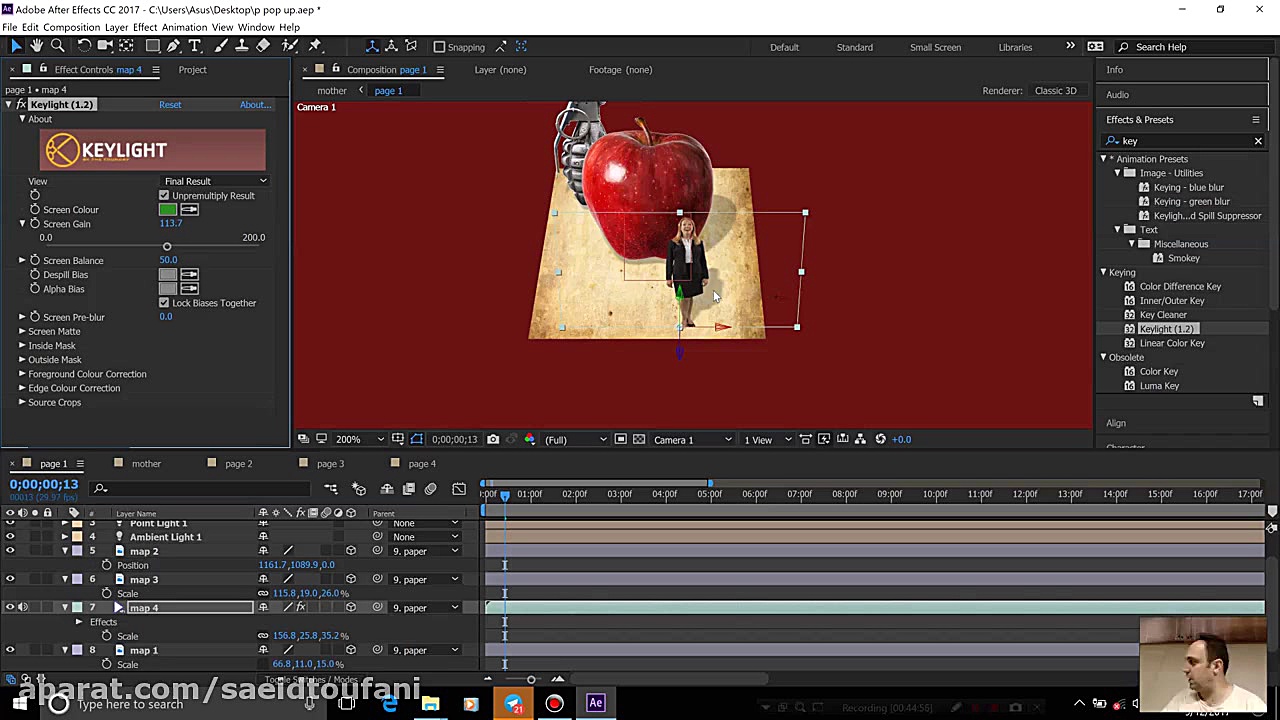Viewport: 1280px width, 720px height.
Task: Check the Unpremultiply Result option in Keylight
Action: coord(164,195)
